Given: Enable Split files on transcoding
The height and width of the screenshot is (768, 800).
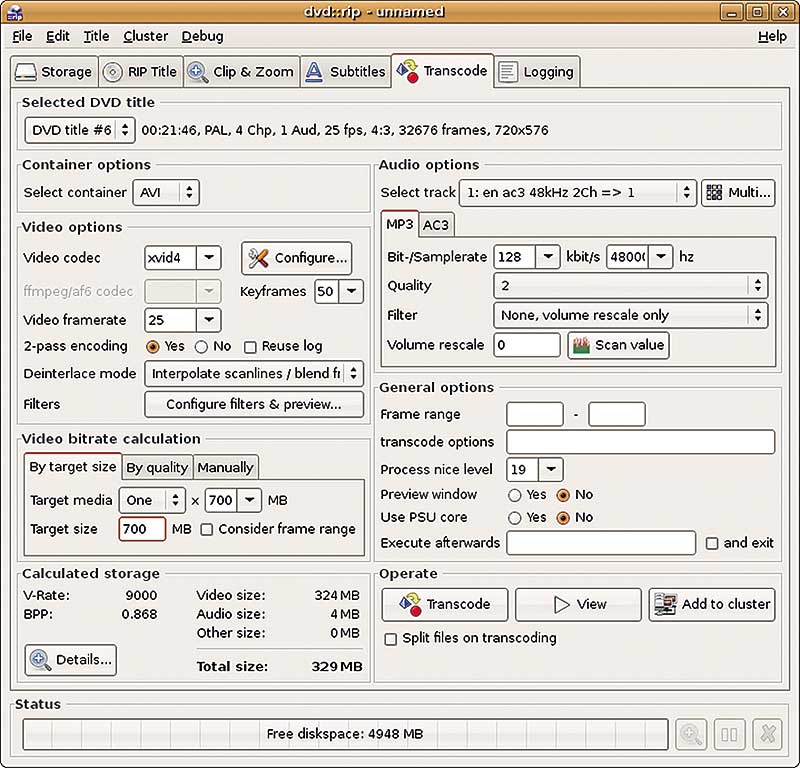Looking at the screenshot, I should coord(390,639).
